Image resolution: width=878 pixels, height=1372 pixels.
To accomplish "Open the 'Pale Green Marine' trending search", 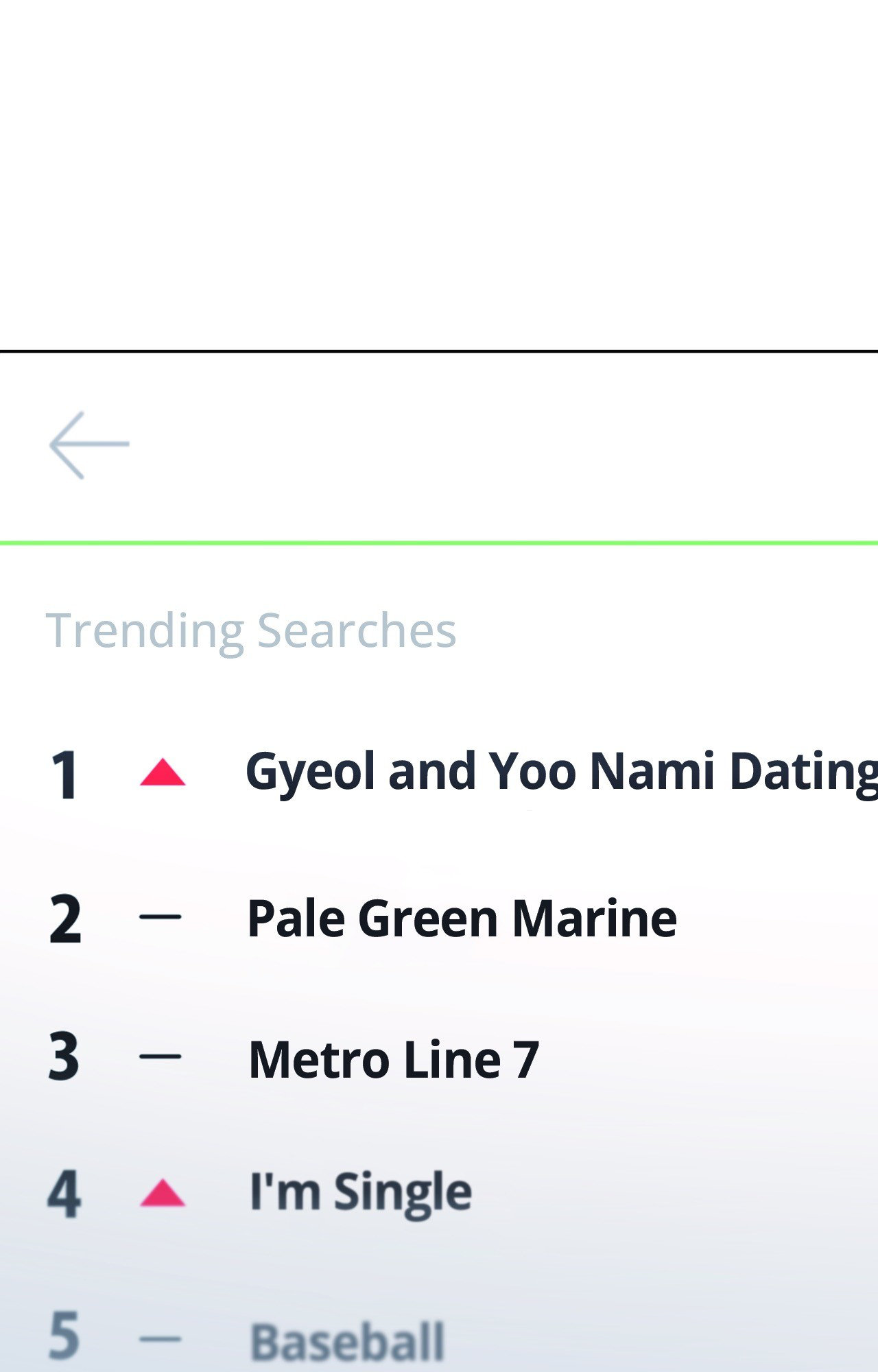I will (x=462, y=919).
